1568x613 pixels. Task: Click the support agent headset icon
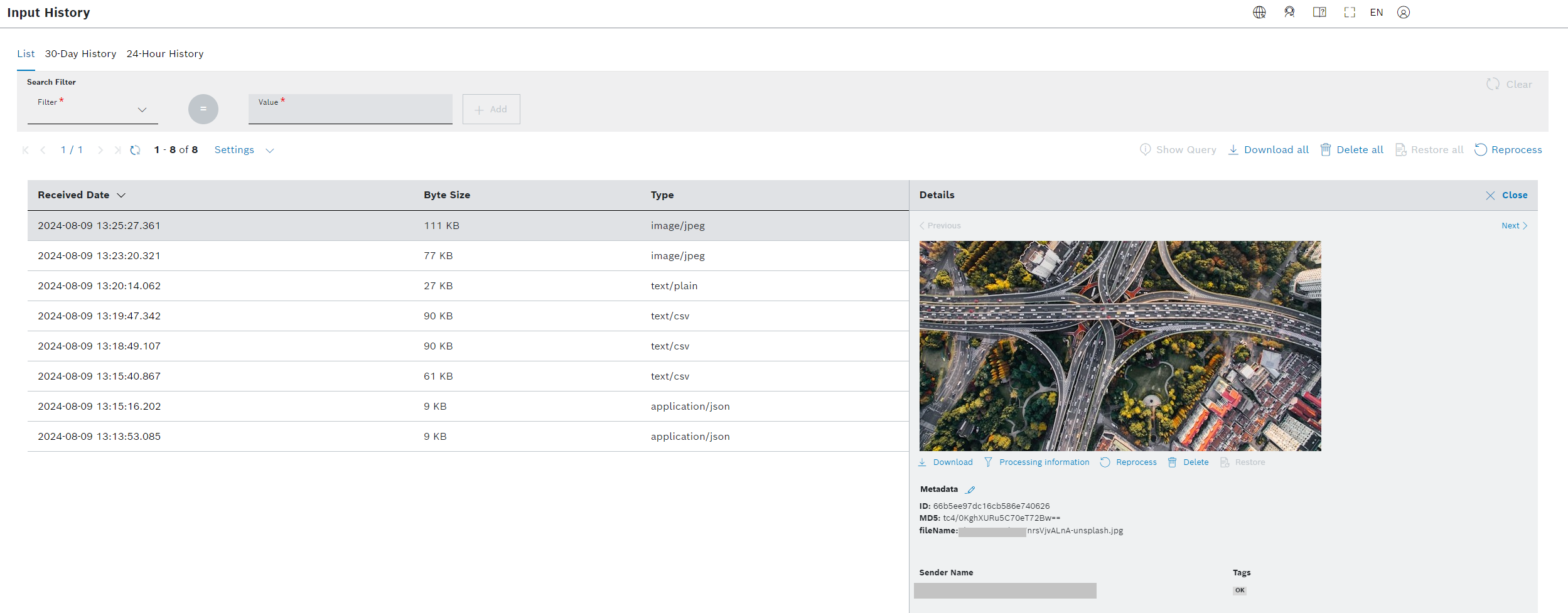pos(1289,13)
